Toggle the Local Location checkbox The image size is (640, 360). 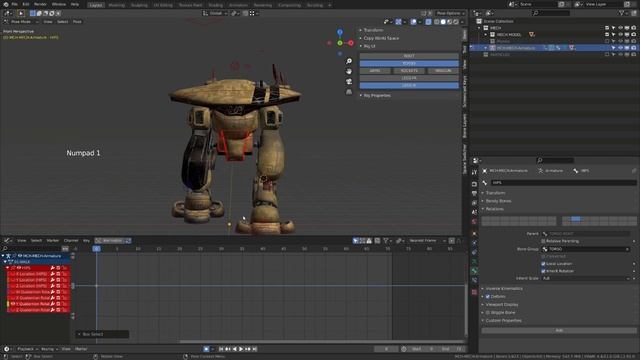pos(543,264)
